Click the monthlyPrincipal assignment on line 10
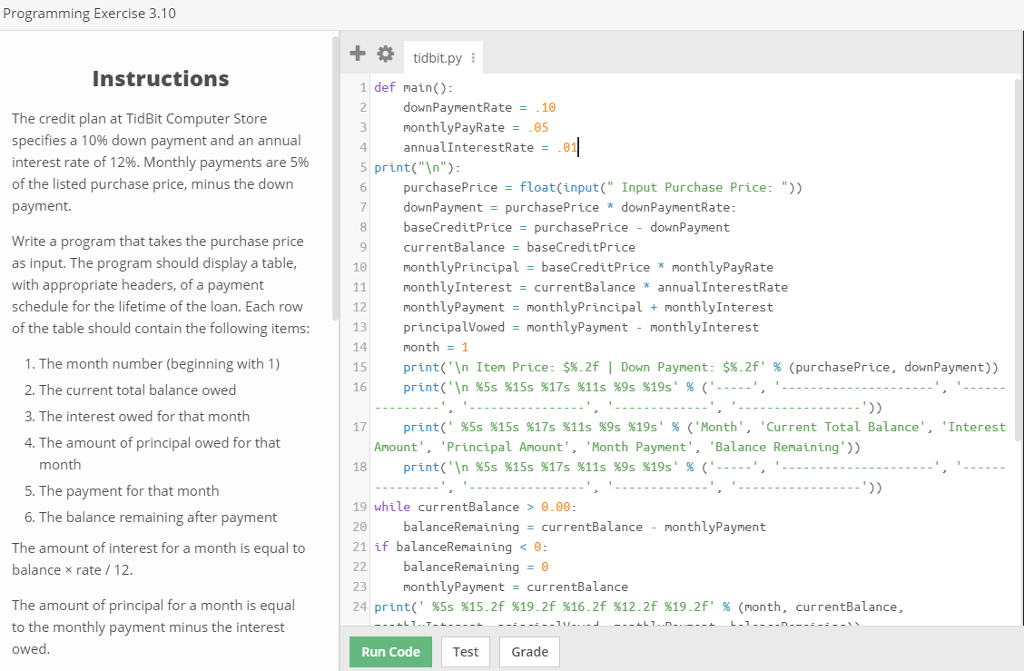 pyautogui.click(x=588, y=267)
